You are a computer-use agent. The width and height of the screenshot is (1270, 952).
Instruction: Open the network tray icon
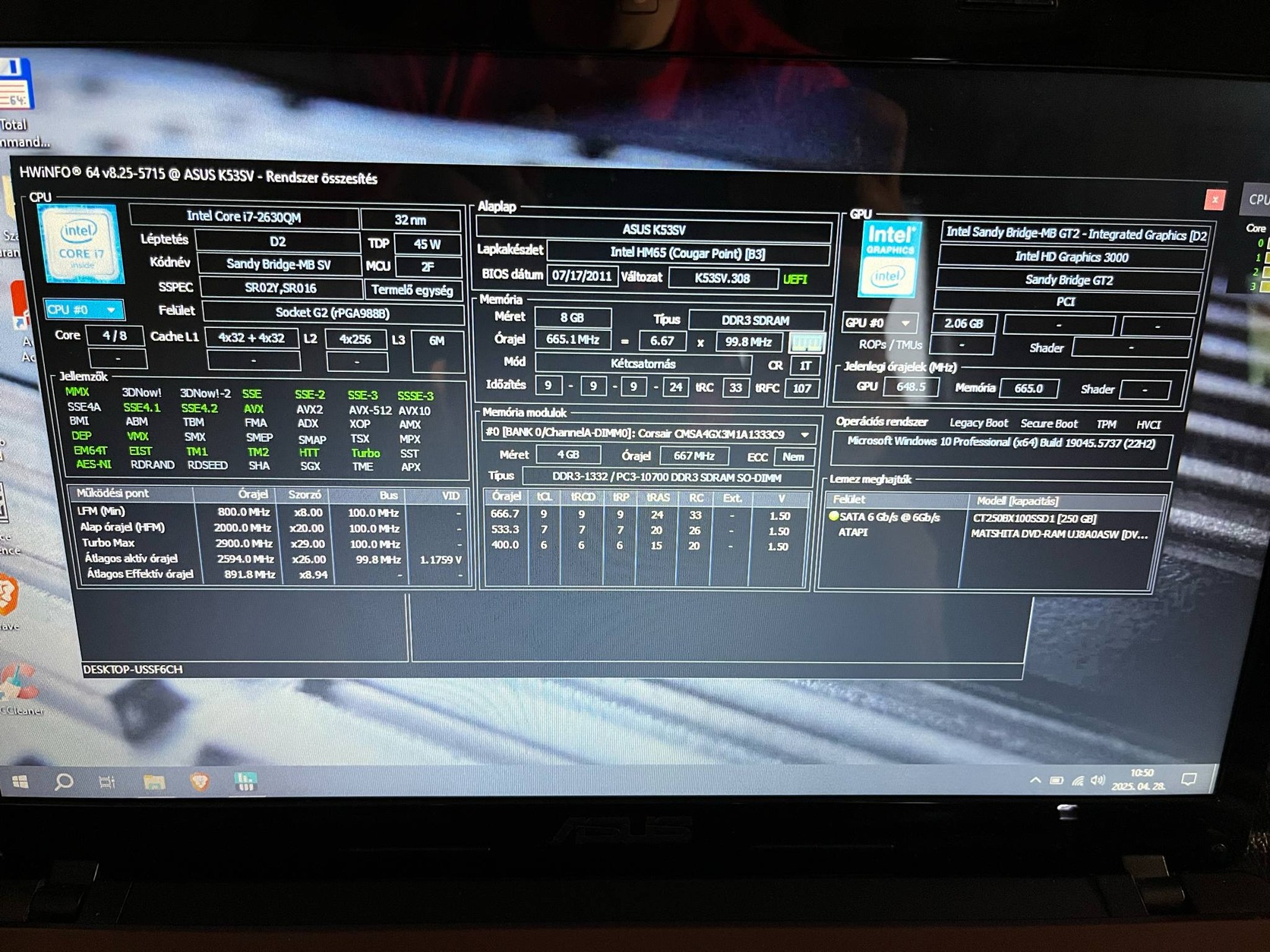[1077, 780]
